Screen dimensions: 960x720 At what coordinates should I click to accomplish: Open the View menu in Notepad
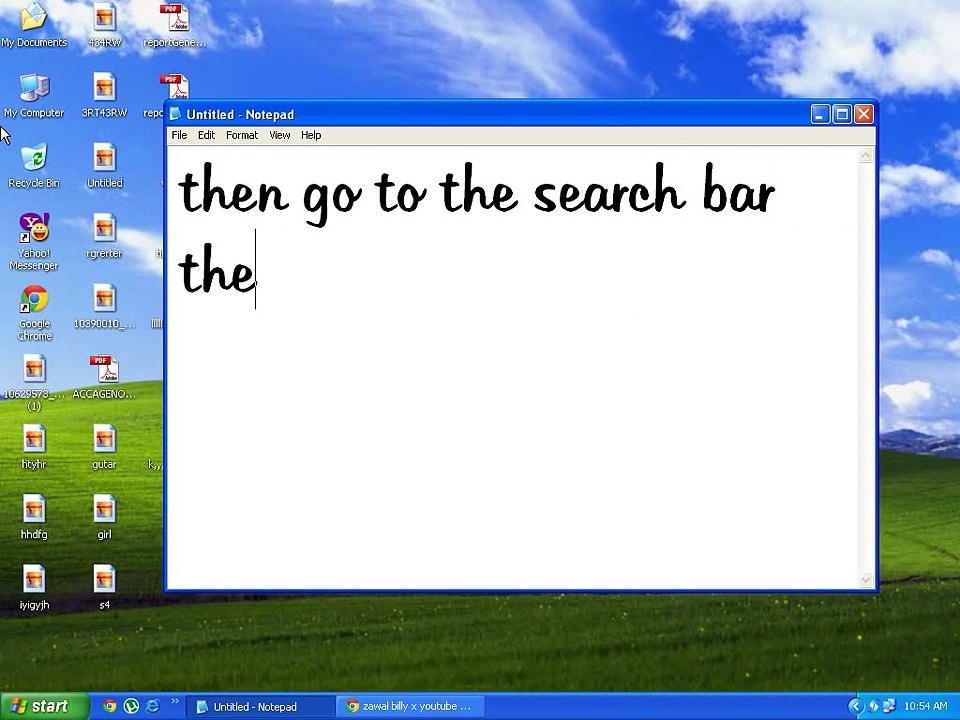(280, 135)
